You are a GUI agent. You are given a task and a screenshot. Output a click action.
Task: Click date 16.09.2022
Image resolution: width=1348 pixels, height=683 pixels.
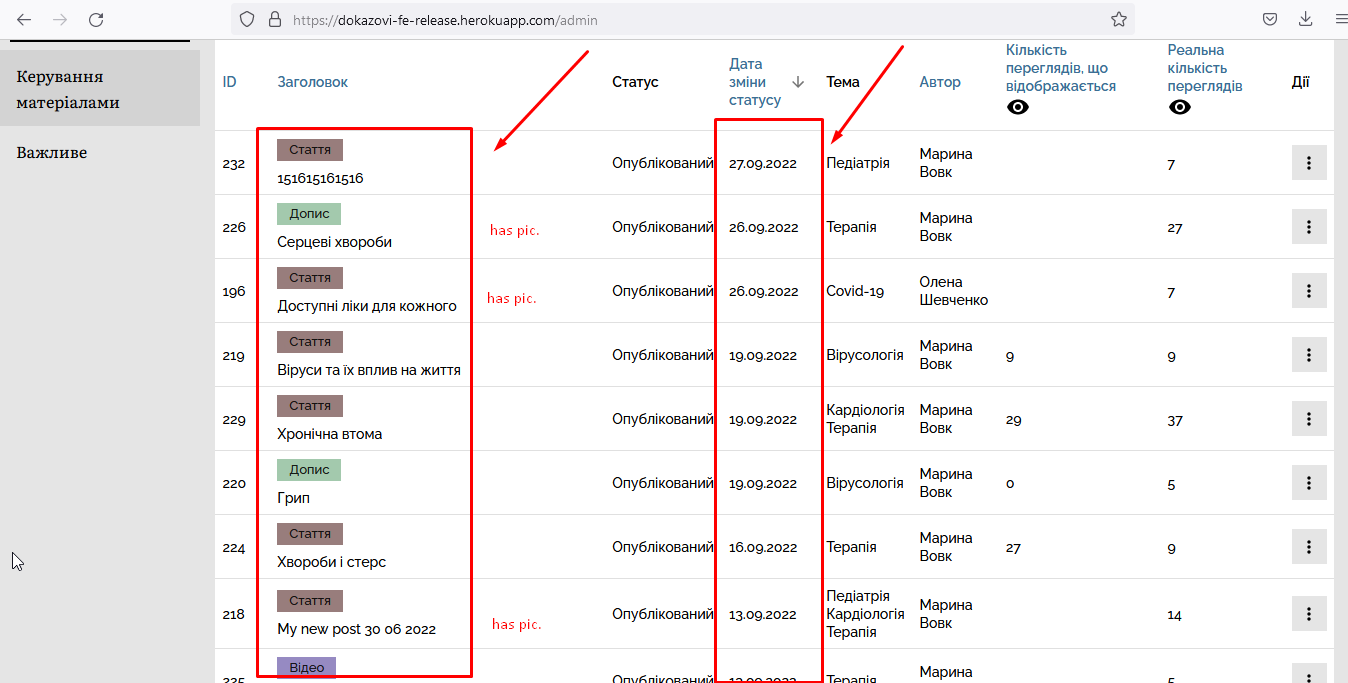[x=763, y=547]
